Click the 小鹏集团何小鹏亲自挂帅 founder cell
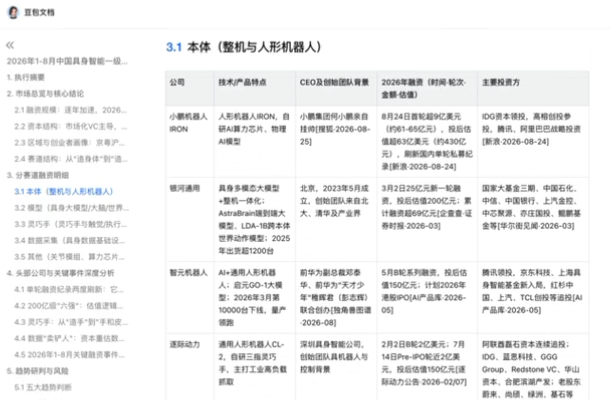Screen dimensions: 610x400 336,142
